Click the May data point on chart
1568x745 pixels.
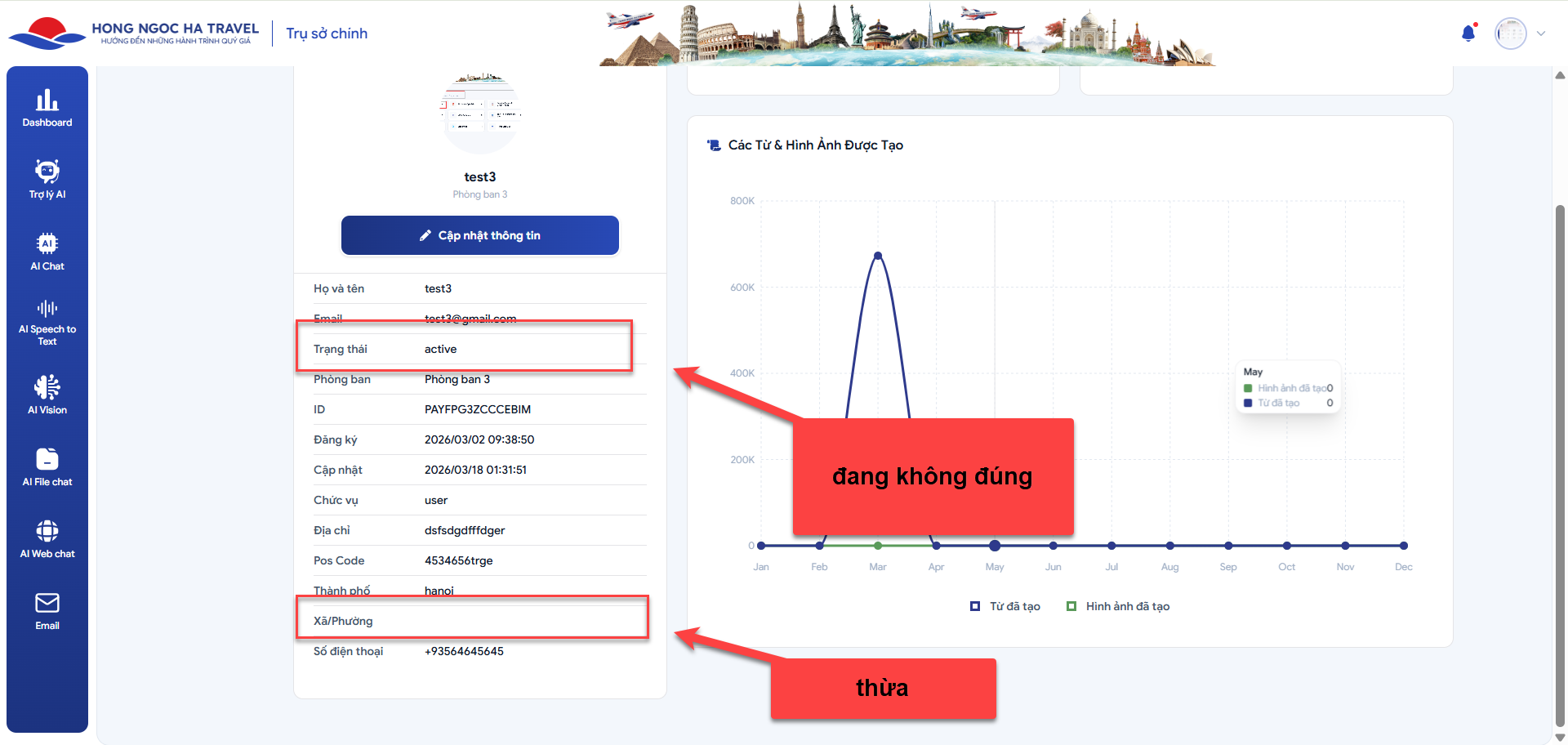tap(995, 546)
